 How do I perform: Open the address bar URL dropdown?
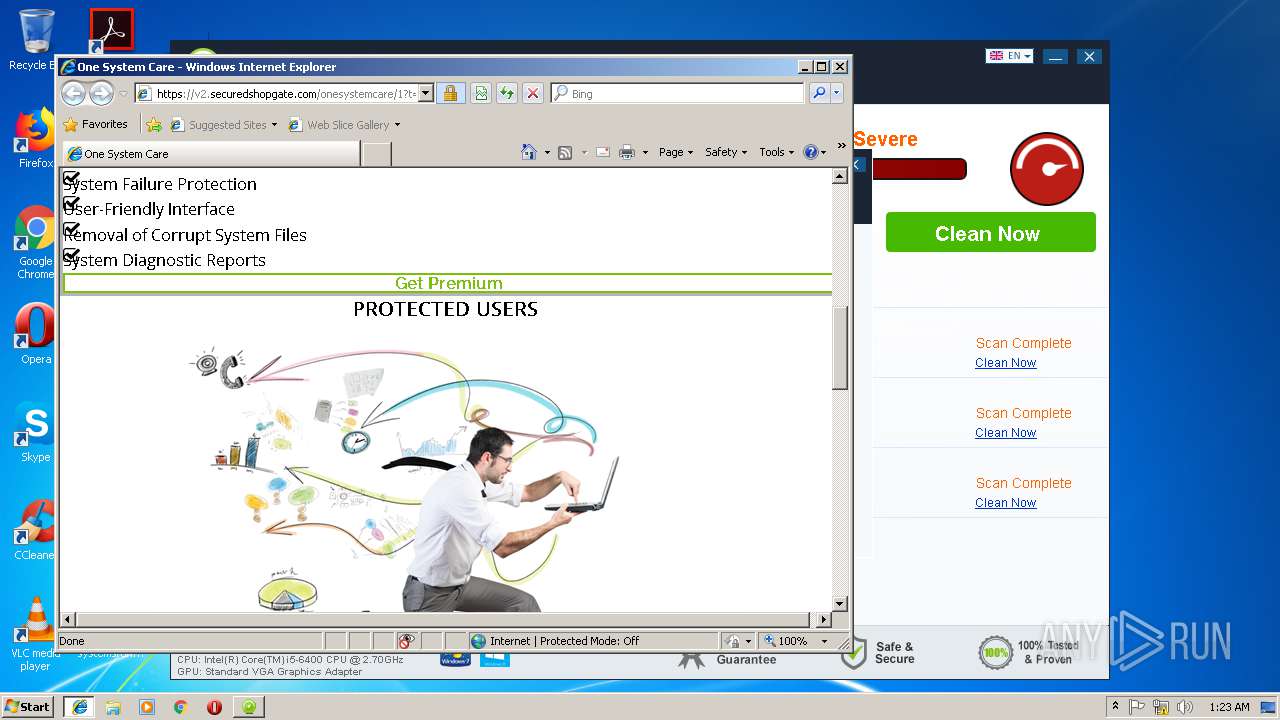[x=425, y=93]
